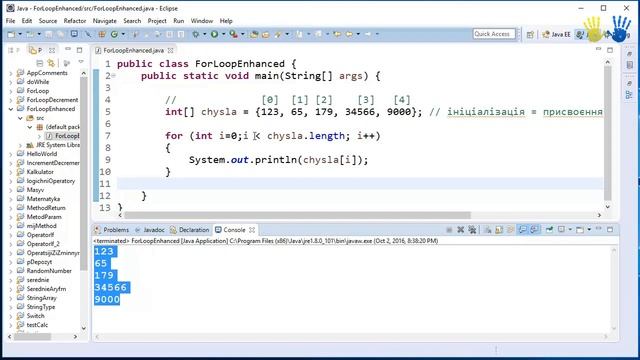Image resolution: width=640 pixels, height=360 pixels.
Task: Close the Console view tab
Action: point(252,230)
